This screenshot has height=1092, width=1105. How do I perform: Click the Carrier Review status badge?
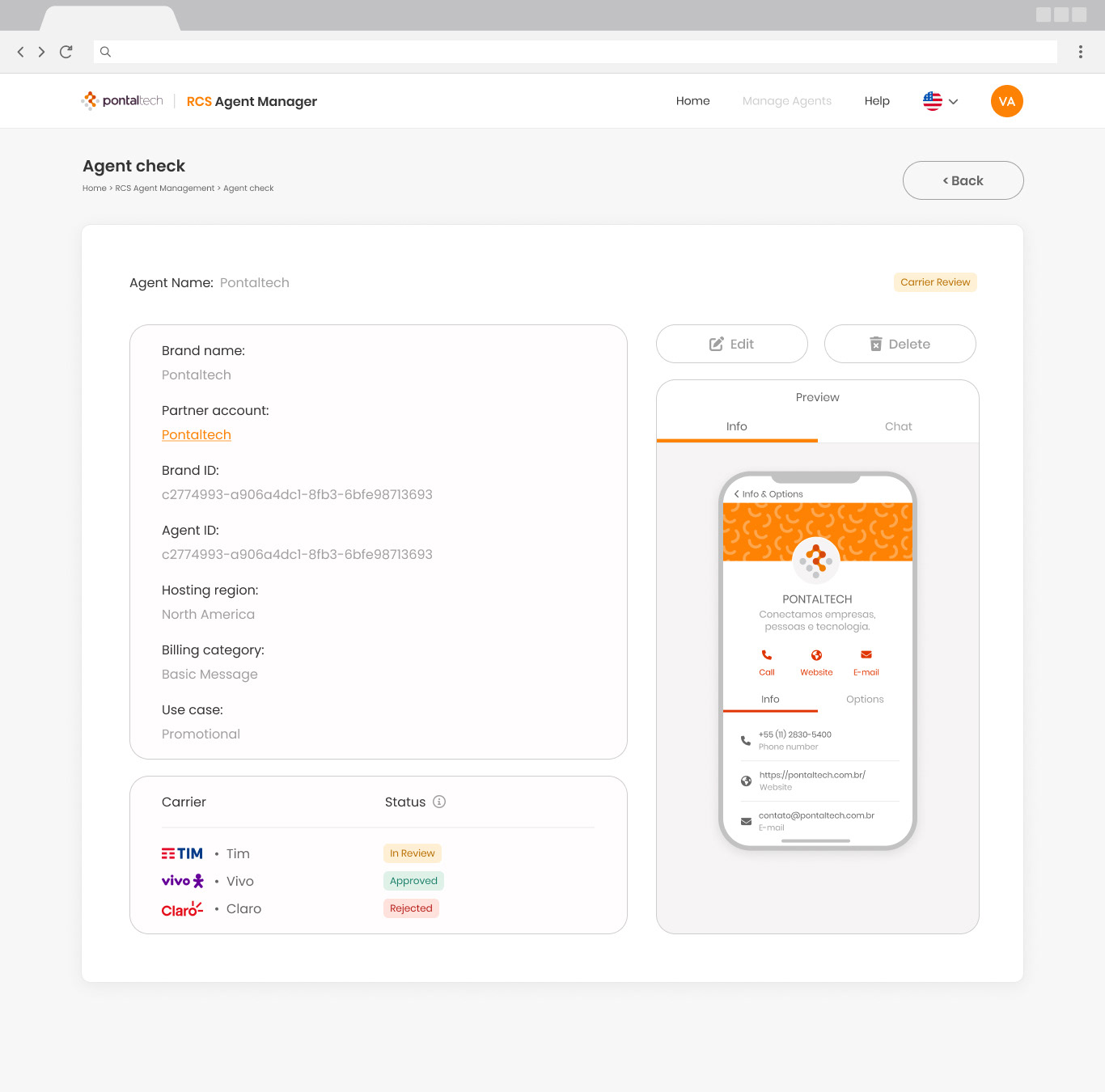coord(935,282)
